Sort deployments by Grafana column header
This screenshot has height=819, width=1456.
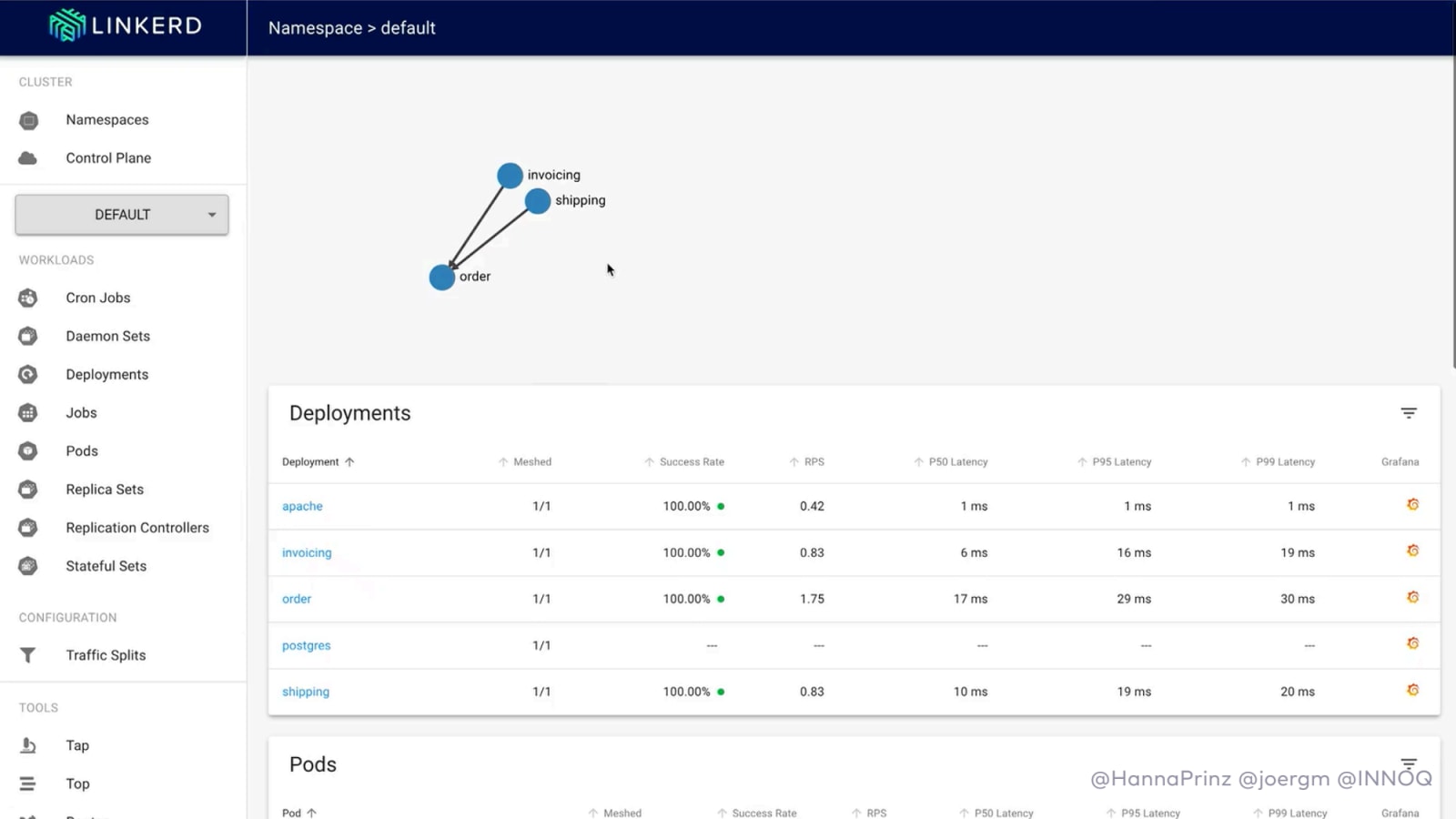coord(1400,462)
